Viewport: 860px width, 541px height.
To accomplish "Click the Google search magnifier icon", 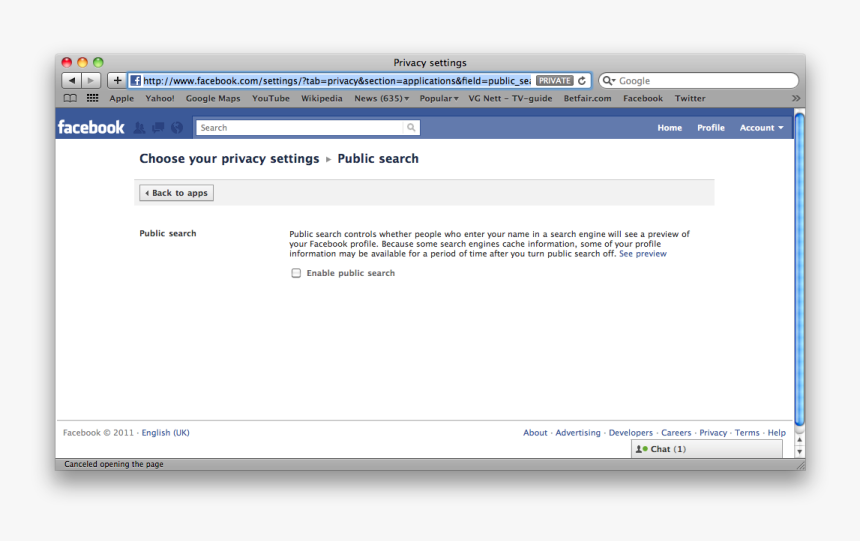I will (x=608, y=81).
